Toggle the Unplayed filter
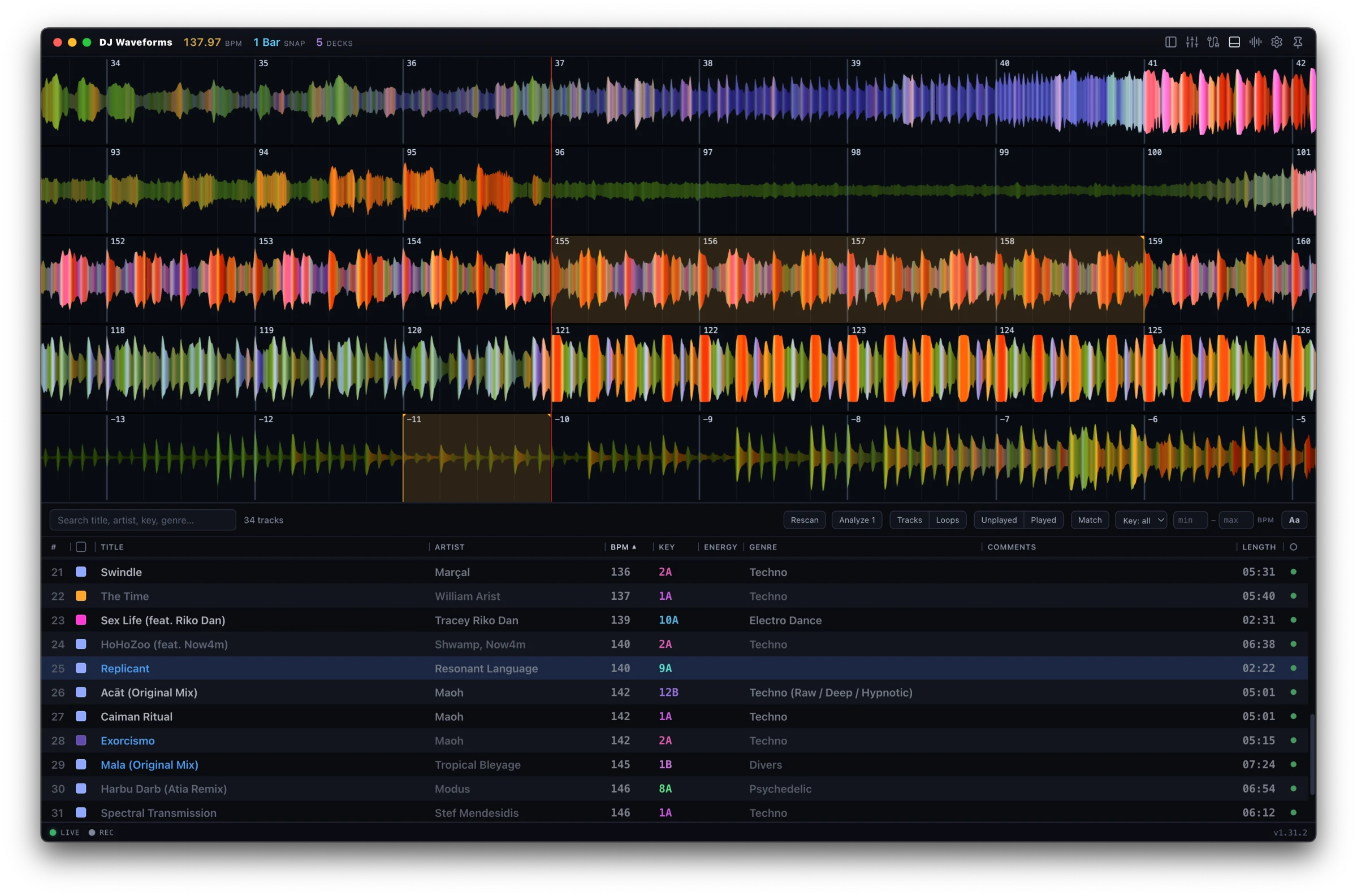Viewport: 1357px width, 896px height. click(x=999, y=520)
